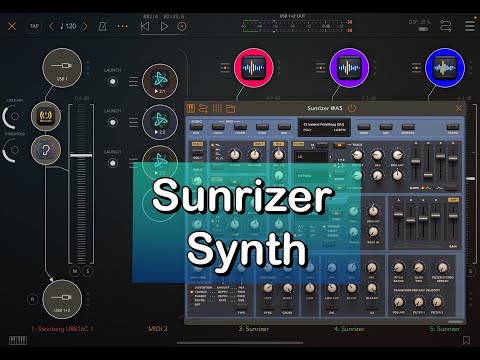Viewport: 480px width, 360px height.
Task: Open the tempo value 120
Action: 68,26
